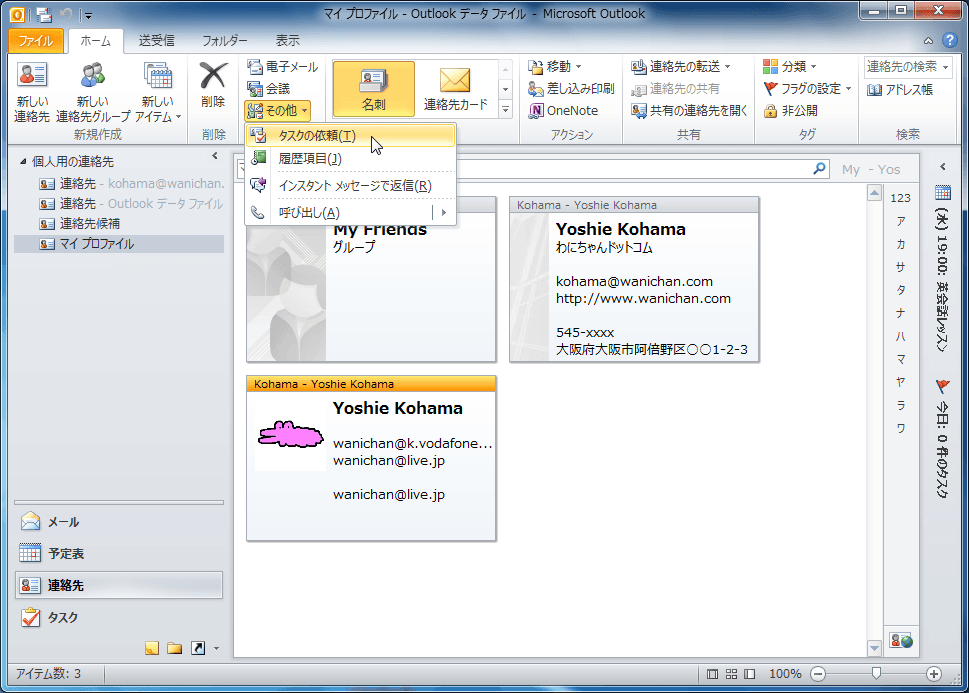Screen dimensions: 969x693
Task: Open the Address Book (アドレス帳)
Action: (x=900, y=90)
